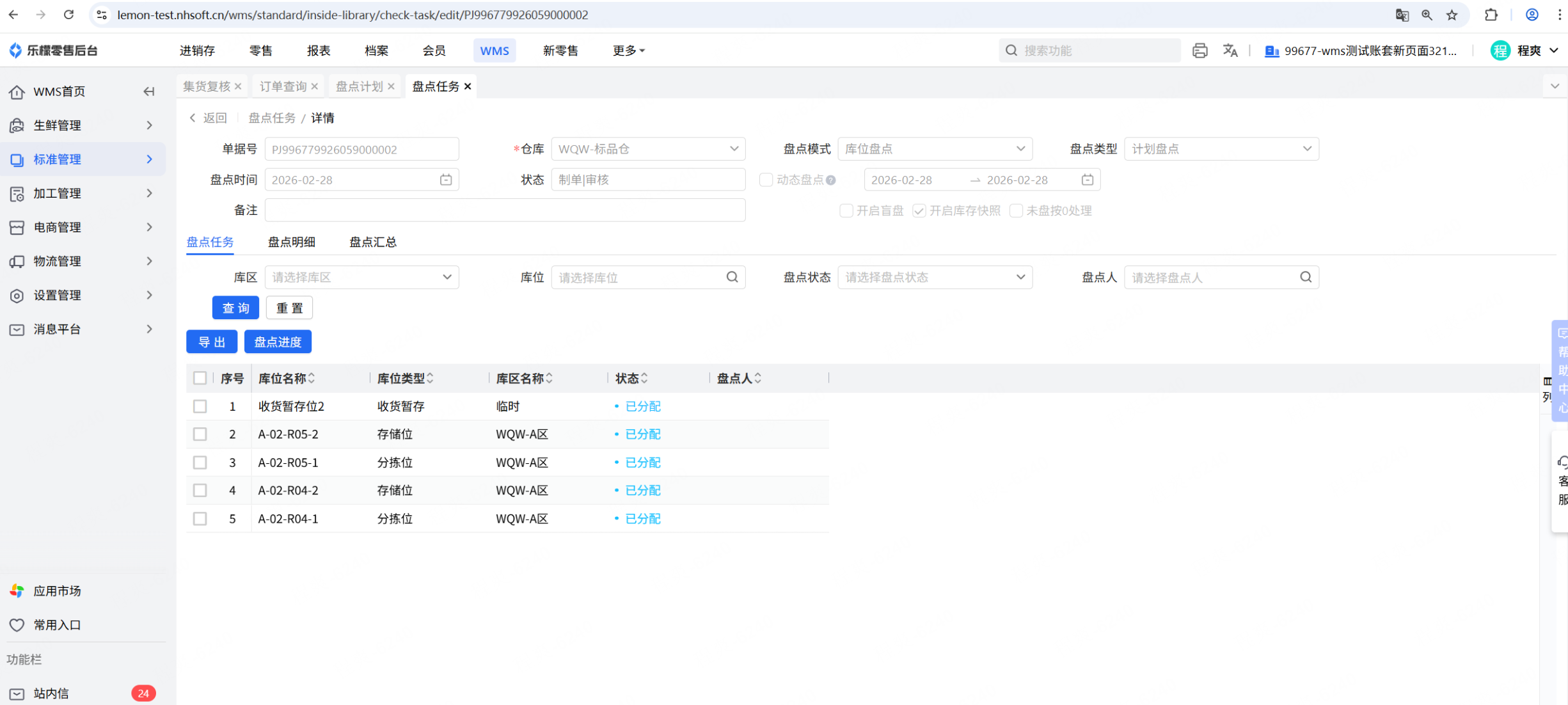Open the 库区 dropdown
Screen dimensions: 1568x705
point(361,277)
